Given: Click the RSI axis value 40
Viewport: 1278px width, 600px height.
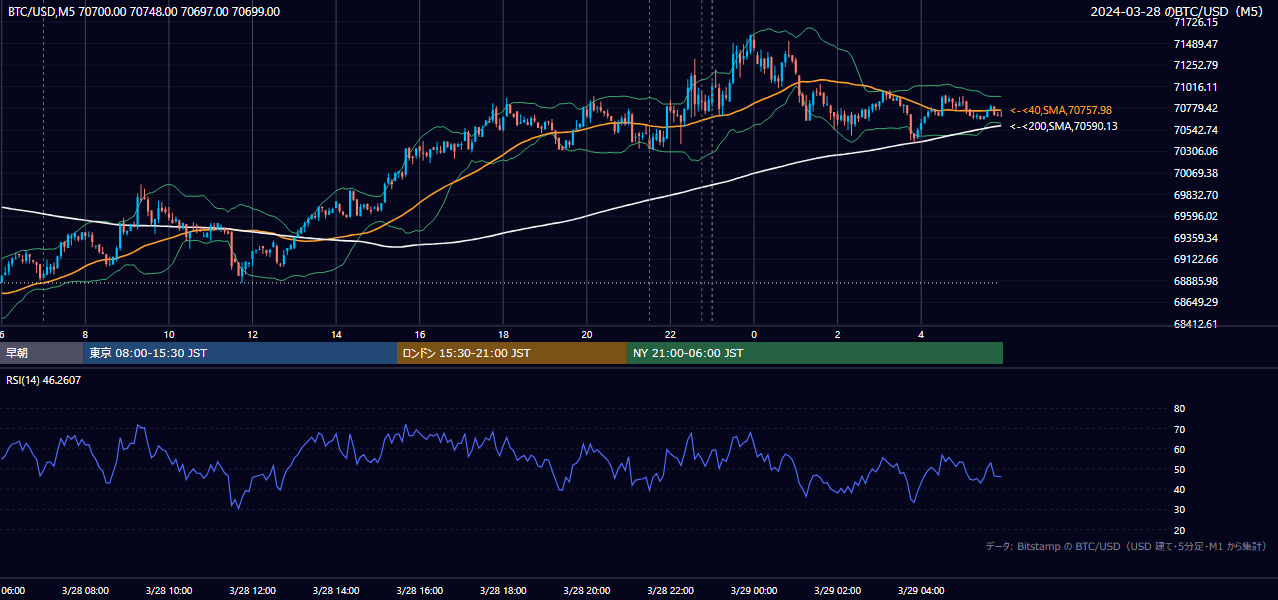Looking at the screenshot, I should 1179,489.
